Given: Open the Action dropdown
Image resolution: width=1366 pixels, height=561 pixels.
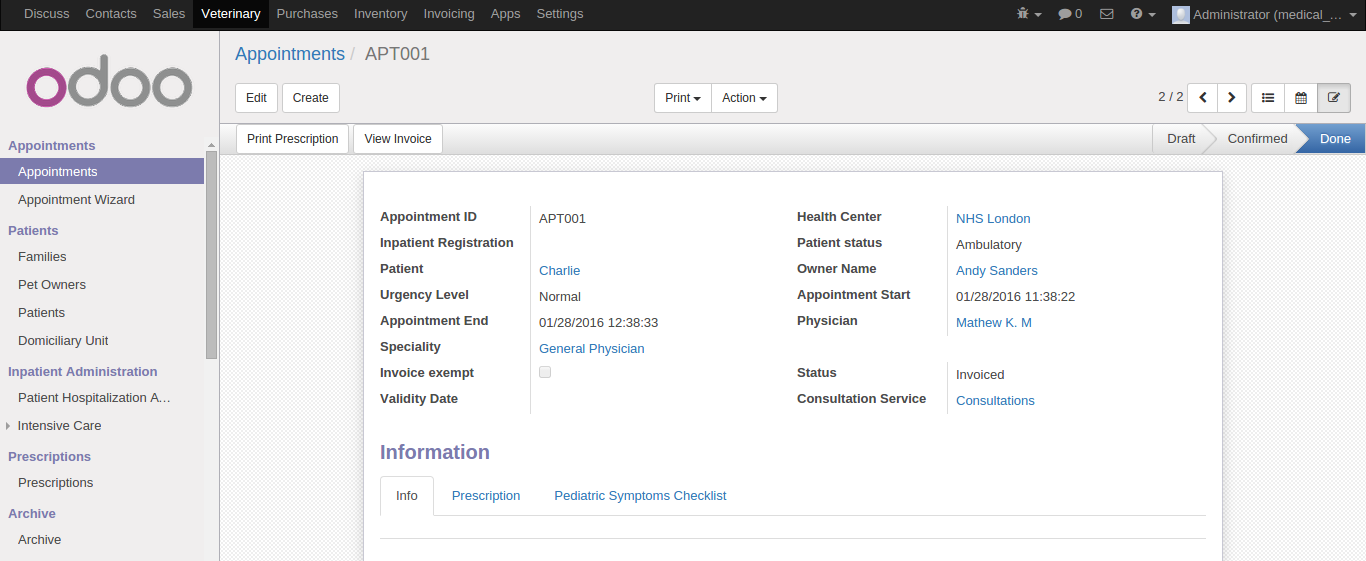Looking at the screenshot, I should point(744,98).
